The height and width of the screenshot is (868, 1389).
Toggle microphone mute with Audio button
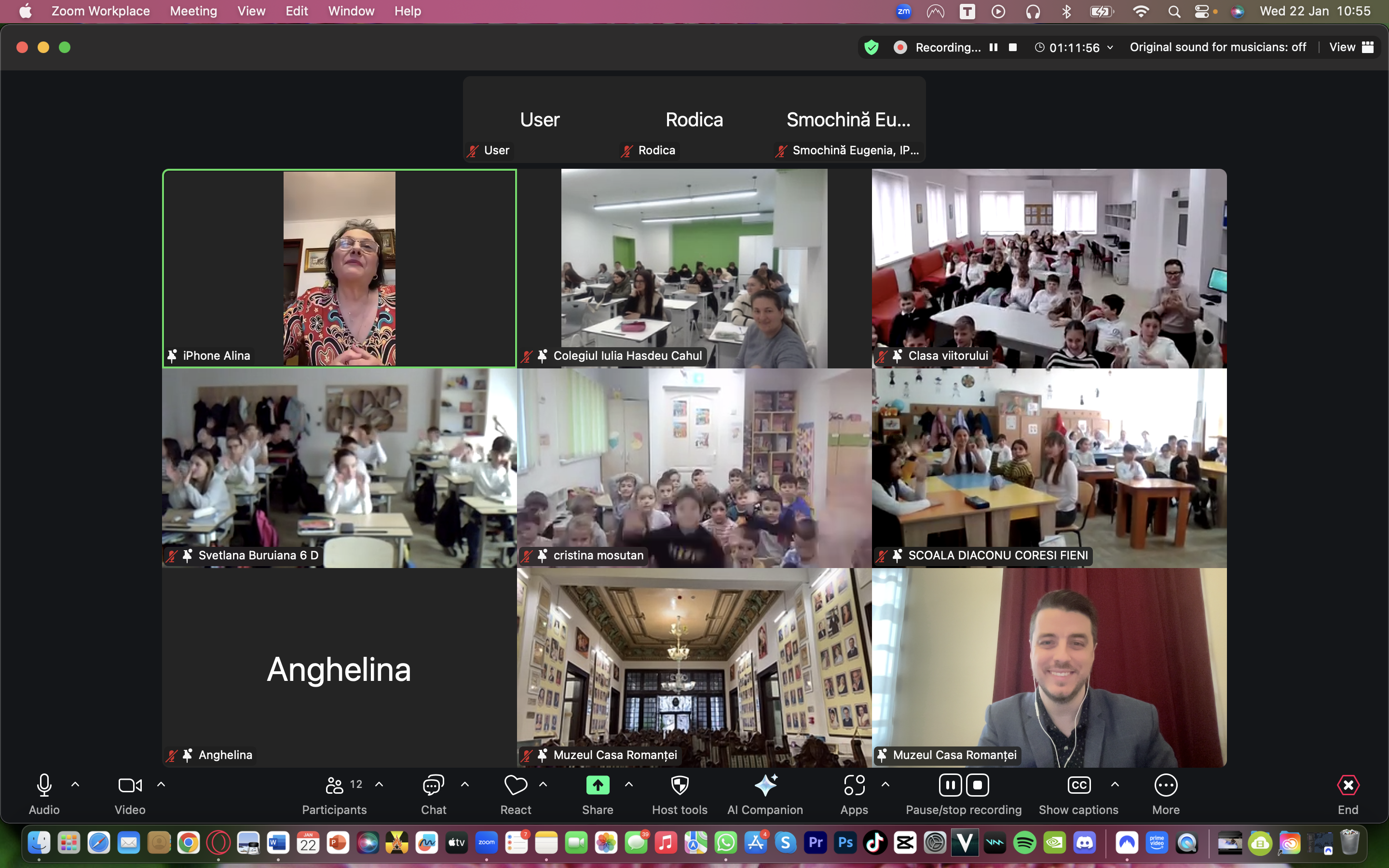point(44,786)
